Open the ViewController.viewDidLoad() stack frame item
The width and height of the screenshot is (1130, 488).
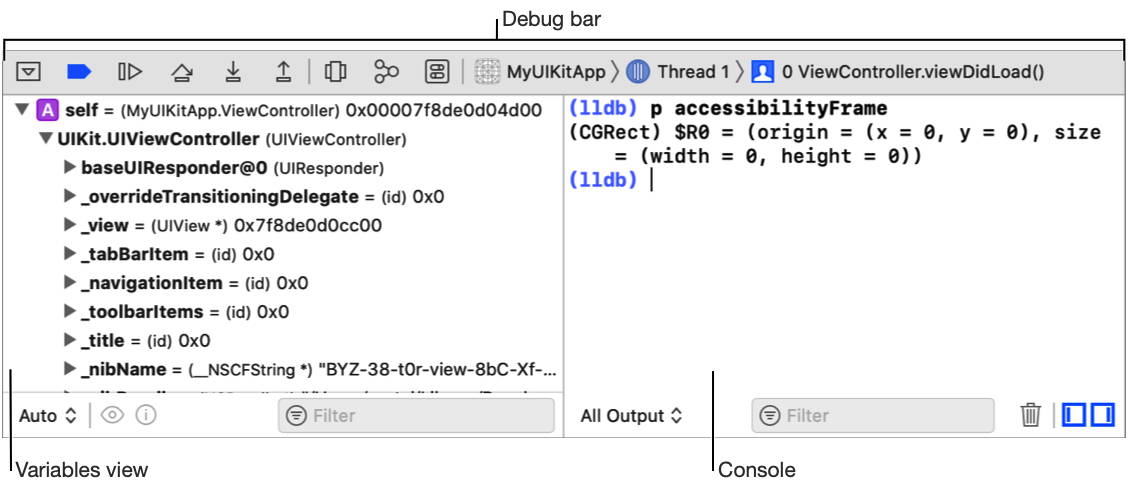[897, 71]
